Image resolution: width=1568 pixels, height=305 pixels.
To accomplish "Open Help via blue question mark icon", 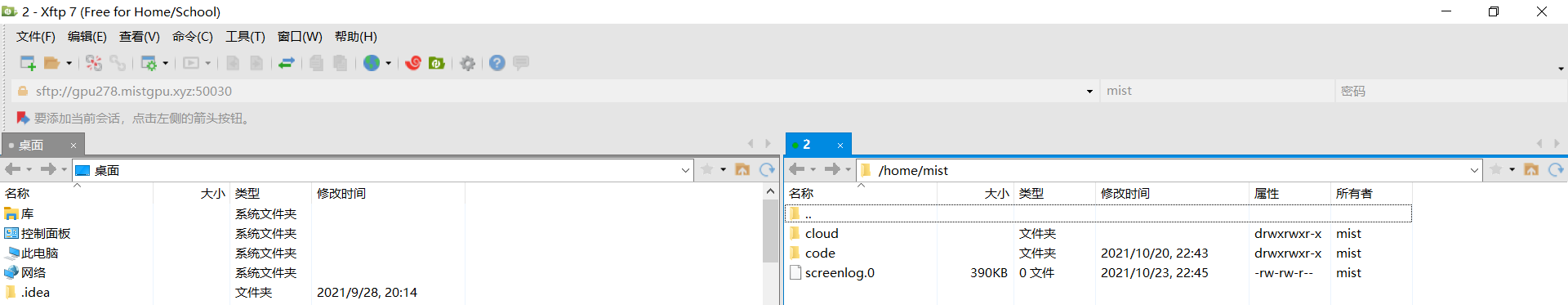I will [x=497, y=63].
